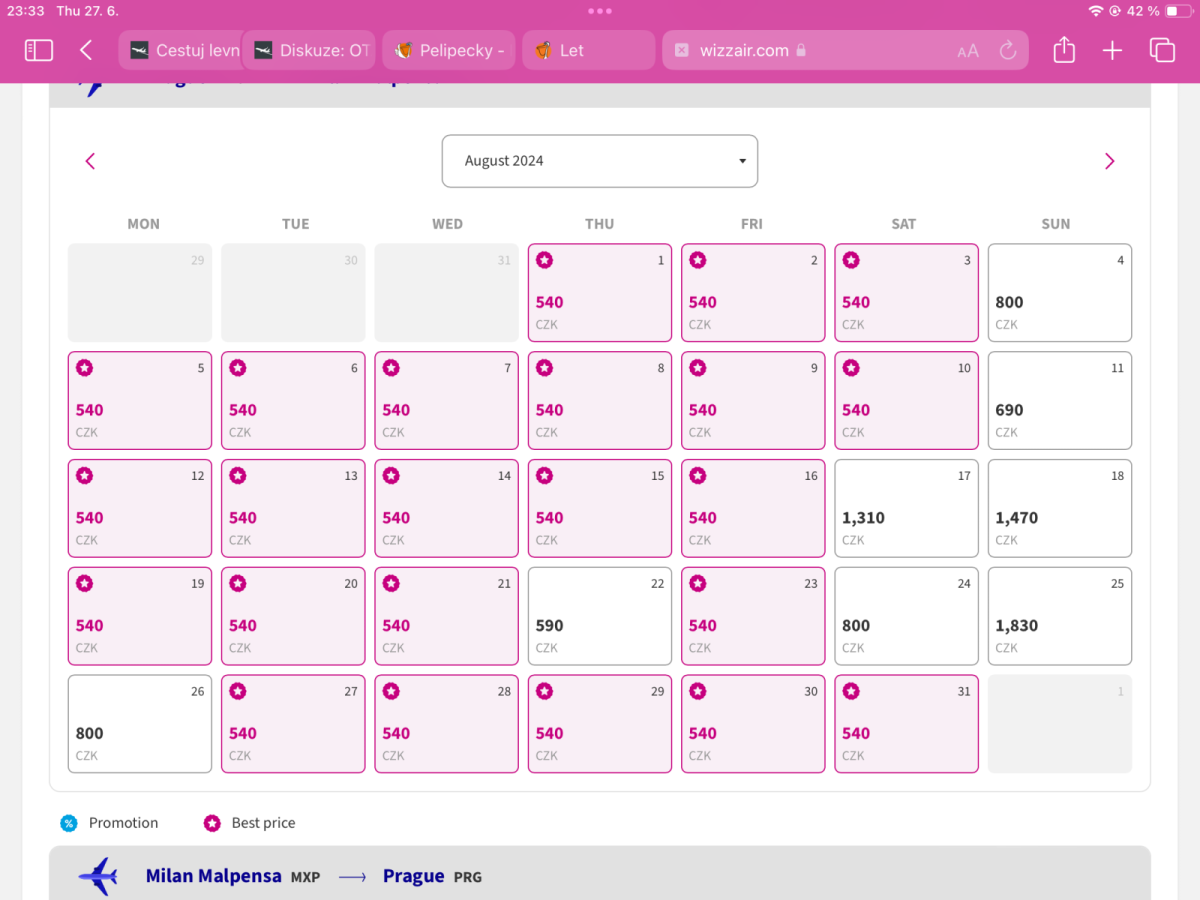
Task: Select August 1 flight for 540 CZK
Action: point(599,293)
